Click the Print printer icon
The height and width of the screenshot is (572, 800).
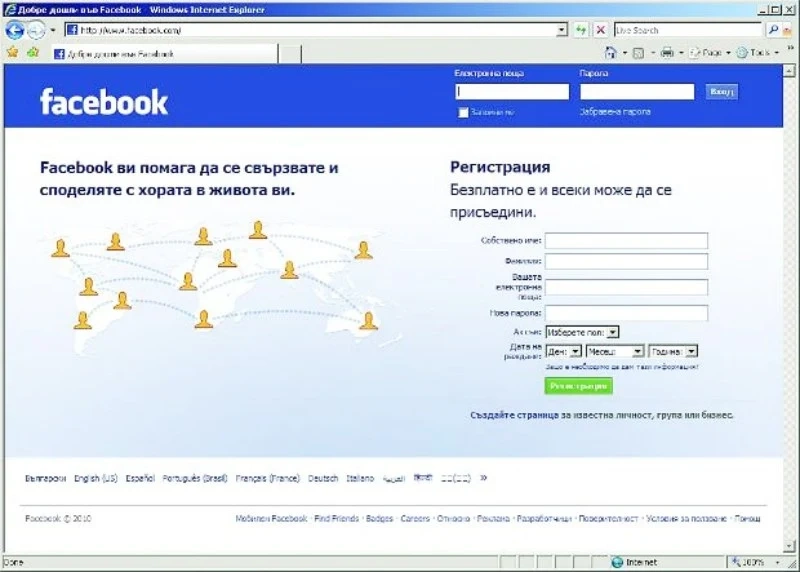click(667, 53)
